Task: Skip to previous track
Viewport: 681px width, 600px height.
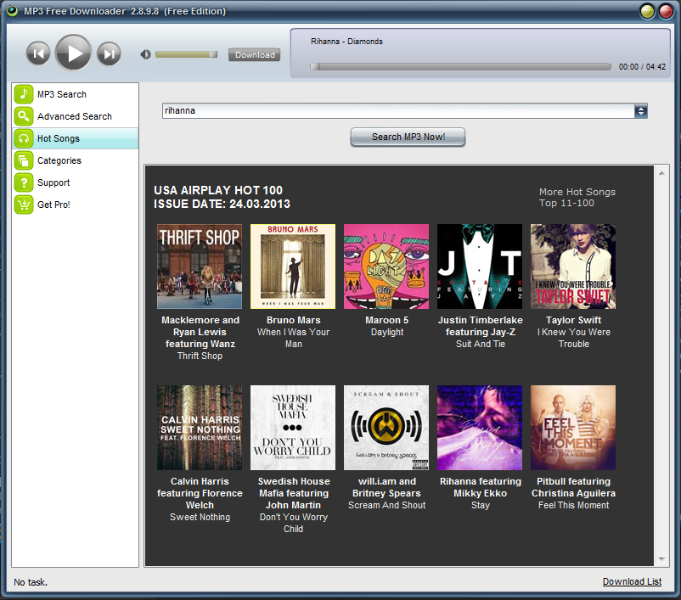Action: tap(38, 53)
